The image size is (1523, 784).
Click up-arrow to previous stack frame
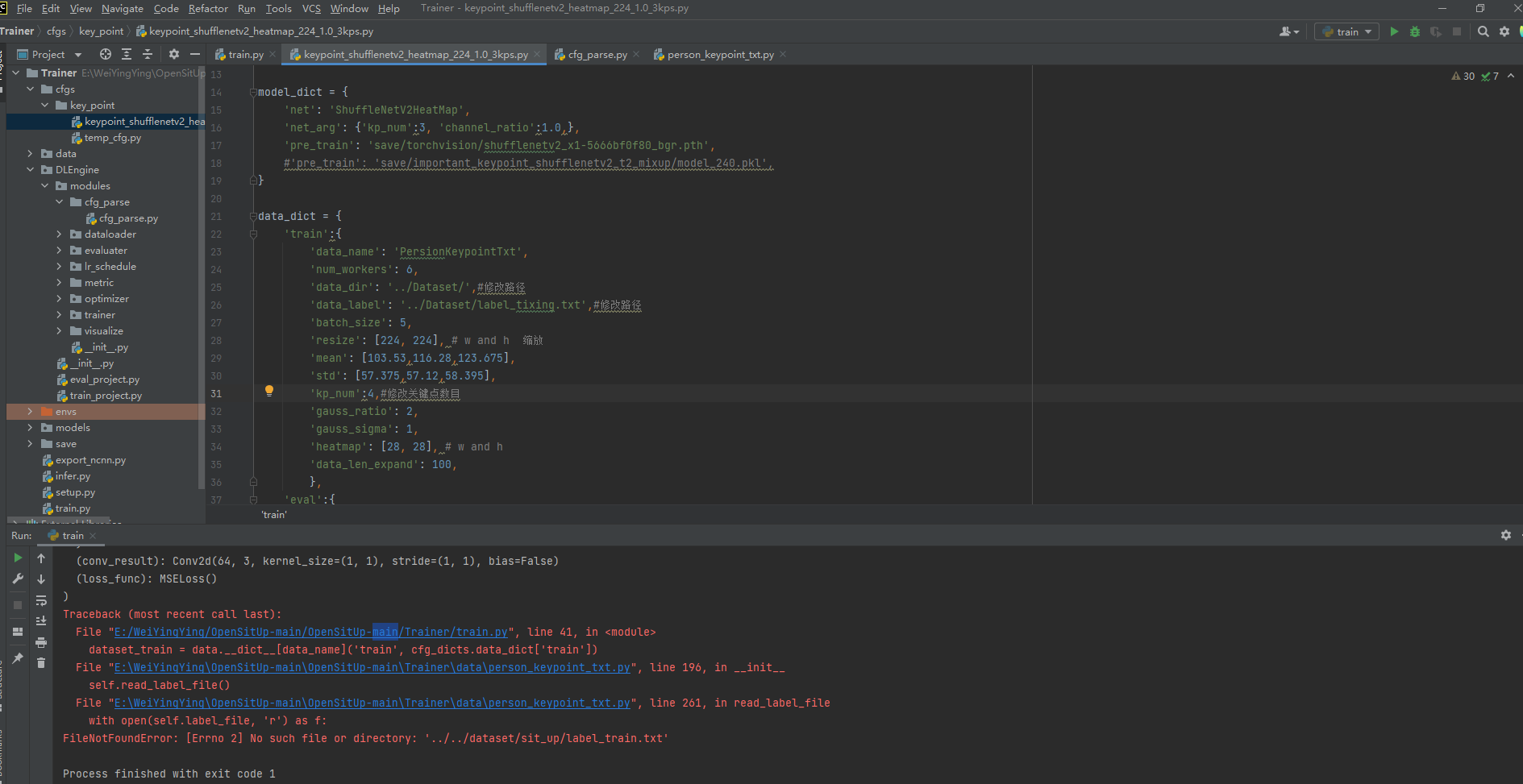coord(41,558)
